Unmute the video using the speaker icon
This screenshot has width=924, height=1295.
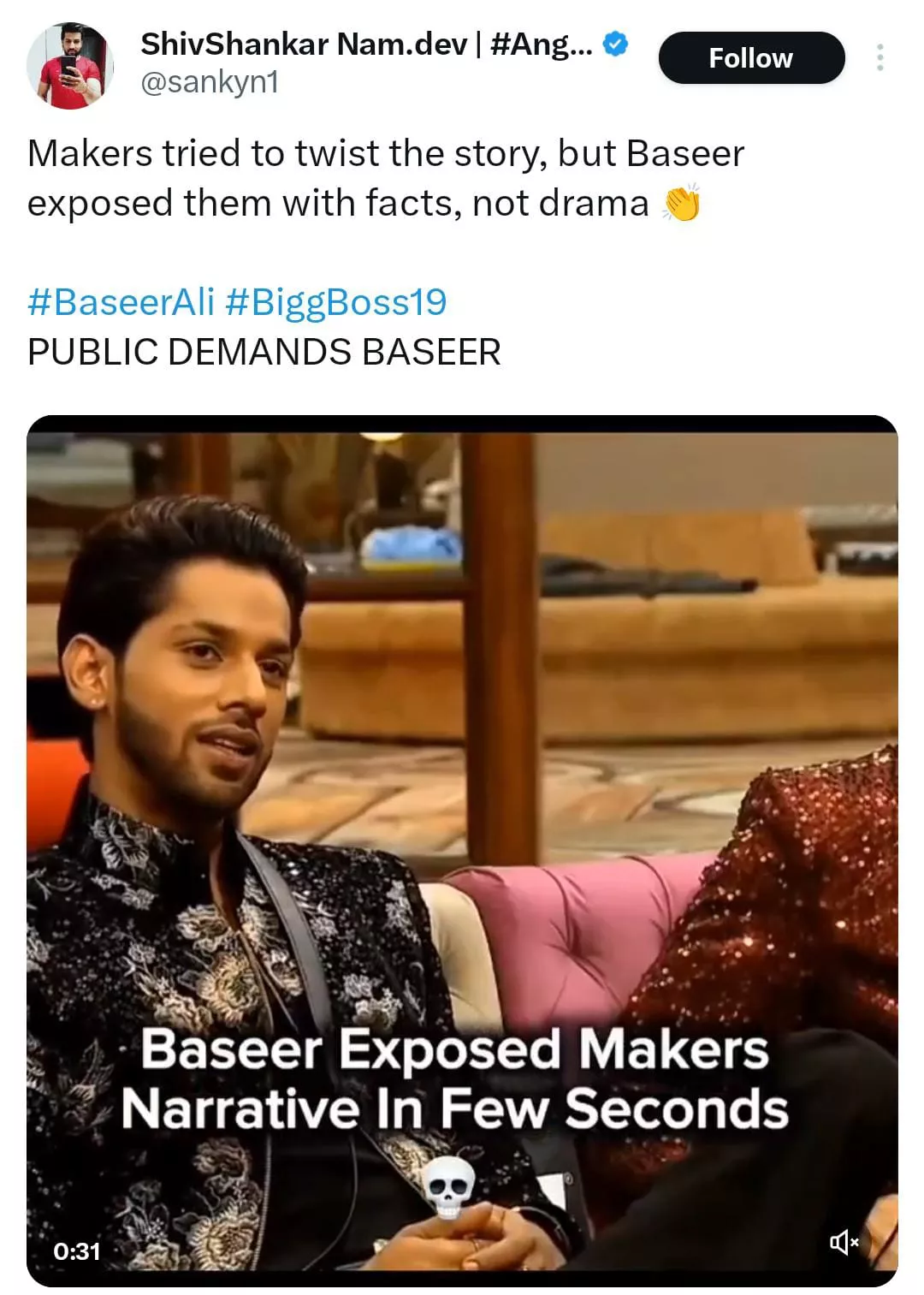(x=844, y=1241)
